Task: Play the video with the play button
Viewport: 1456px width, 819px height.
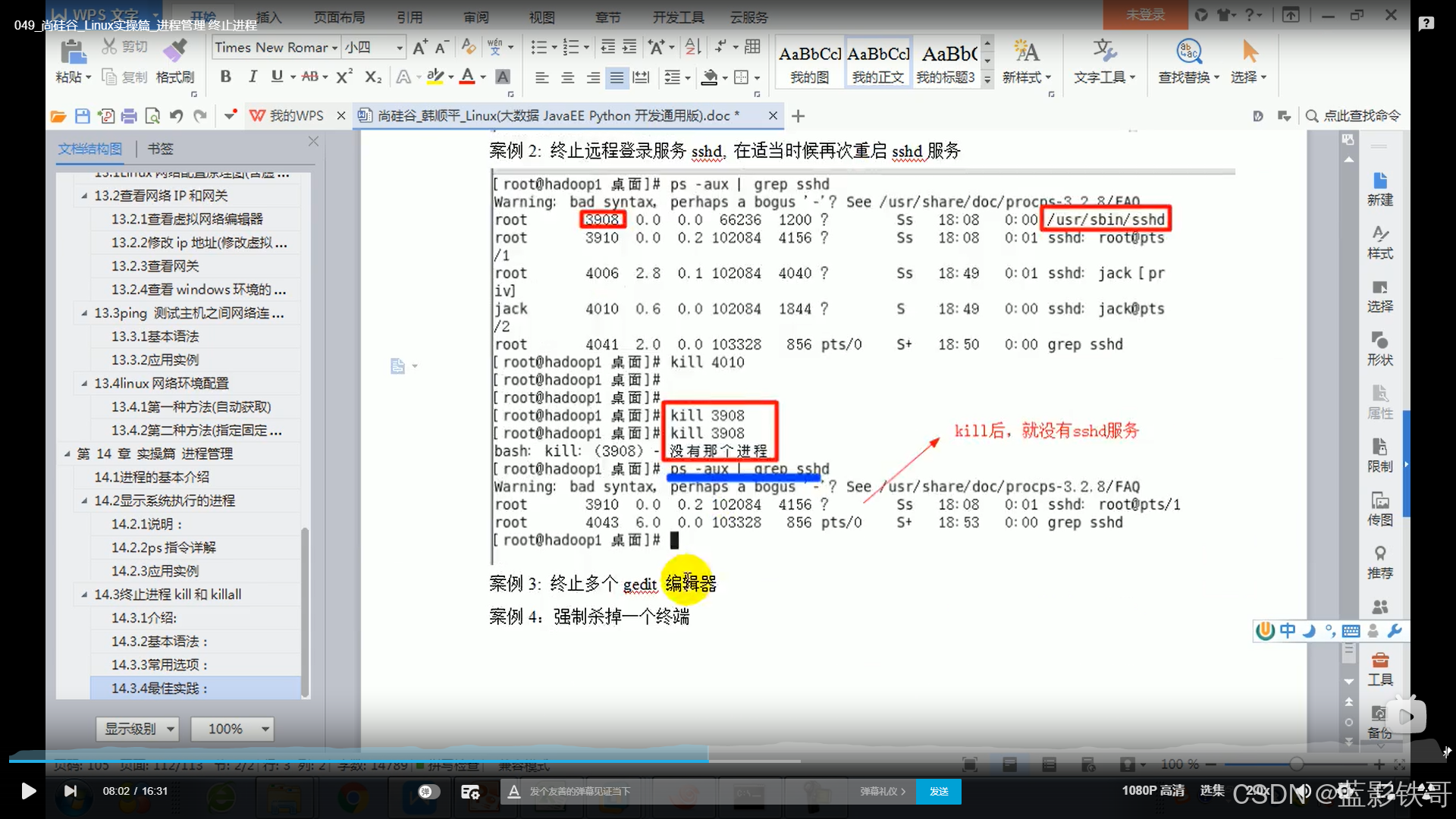Action: [28, 791]
